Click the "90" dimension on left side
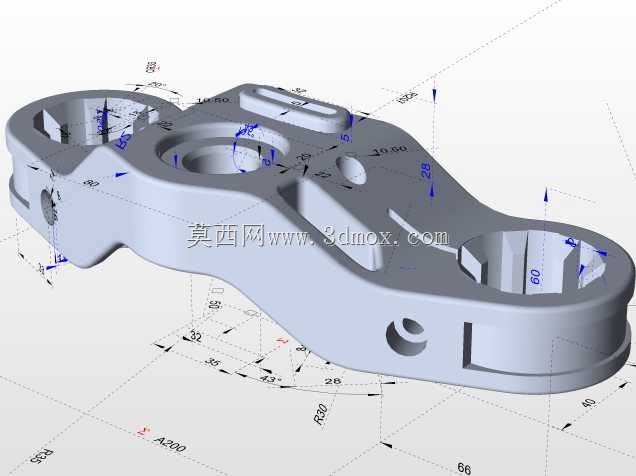The image size is (636, 476). pyautogui.click(x=91, y=183)
